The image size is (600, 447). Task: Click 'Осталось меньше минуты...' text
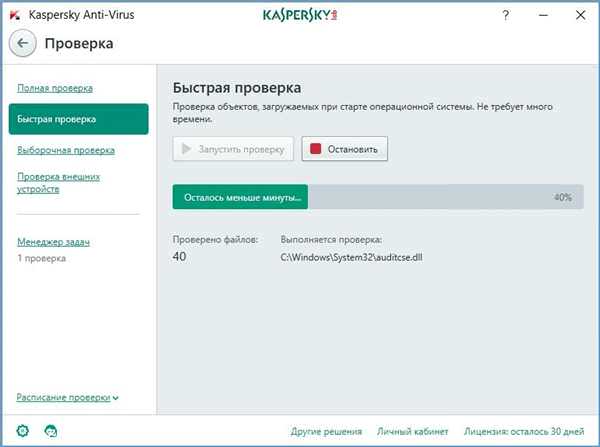(243, 197)
